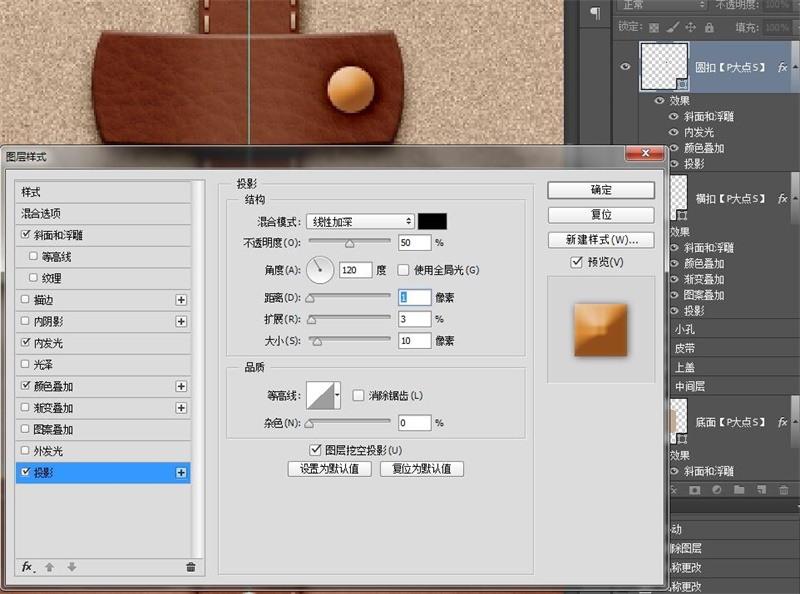The width and height of the screenshot is (800, 594).
Task: Click the 距离 distance input field
Action: click(415, 298)
